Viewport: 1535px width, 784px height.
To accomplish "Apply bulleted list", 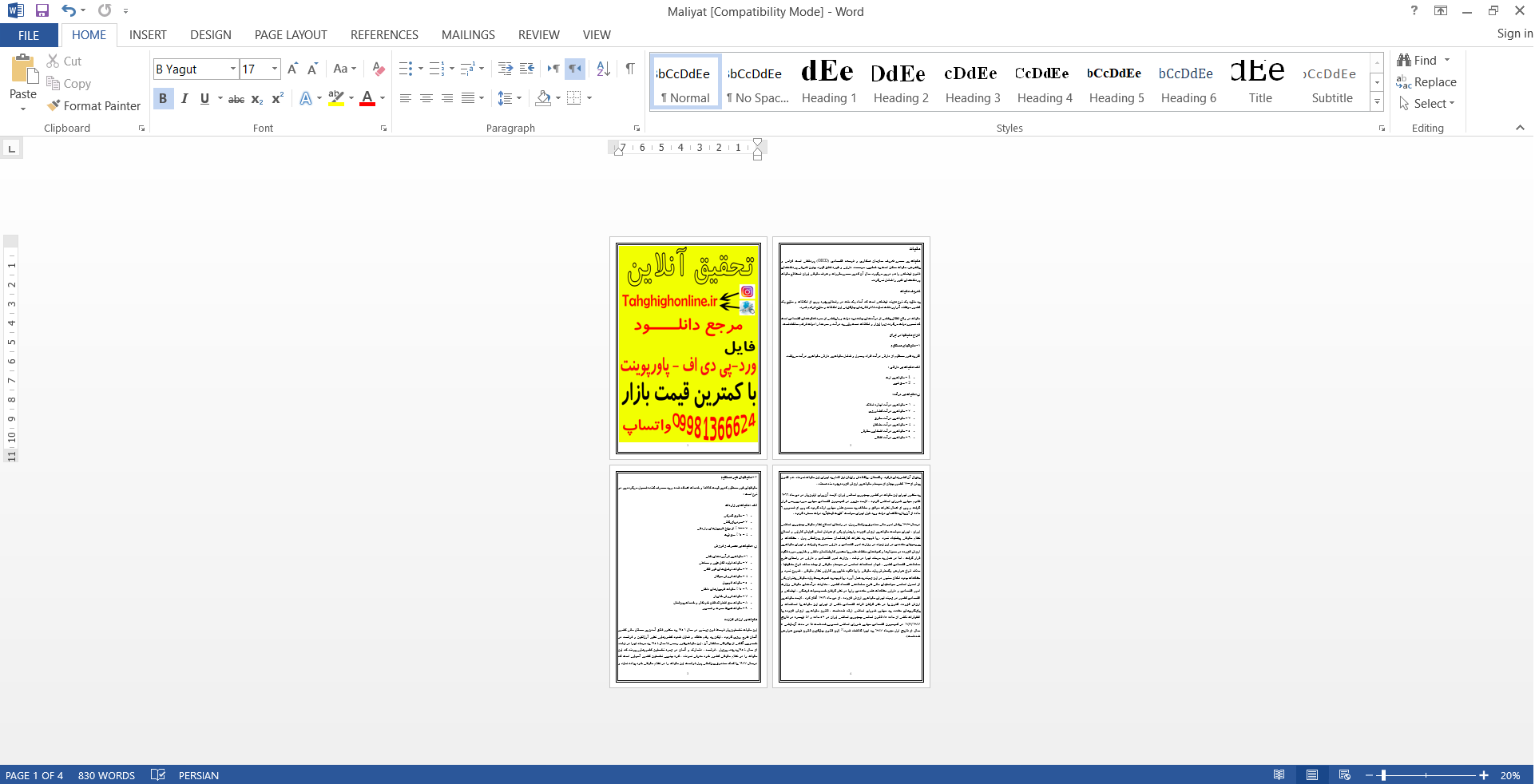I will coord(406,69).
